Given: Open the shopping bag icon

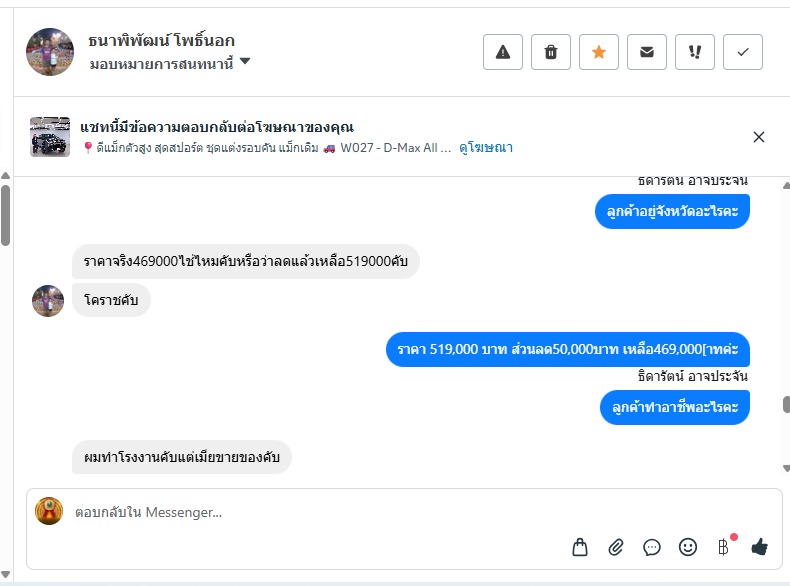Looking at the screenshot, I should tap(580, 547).
